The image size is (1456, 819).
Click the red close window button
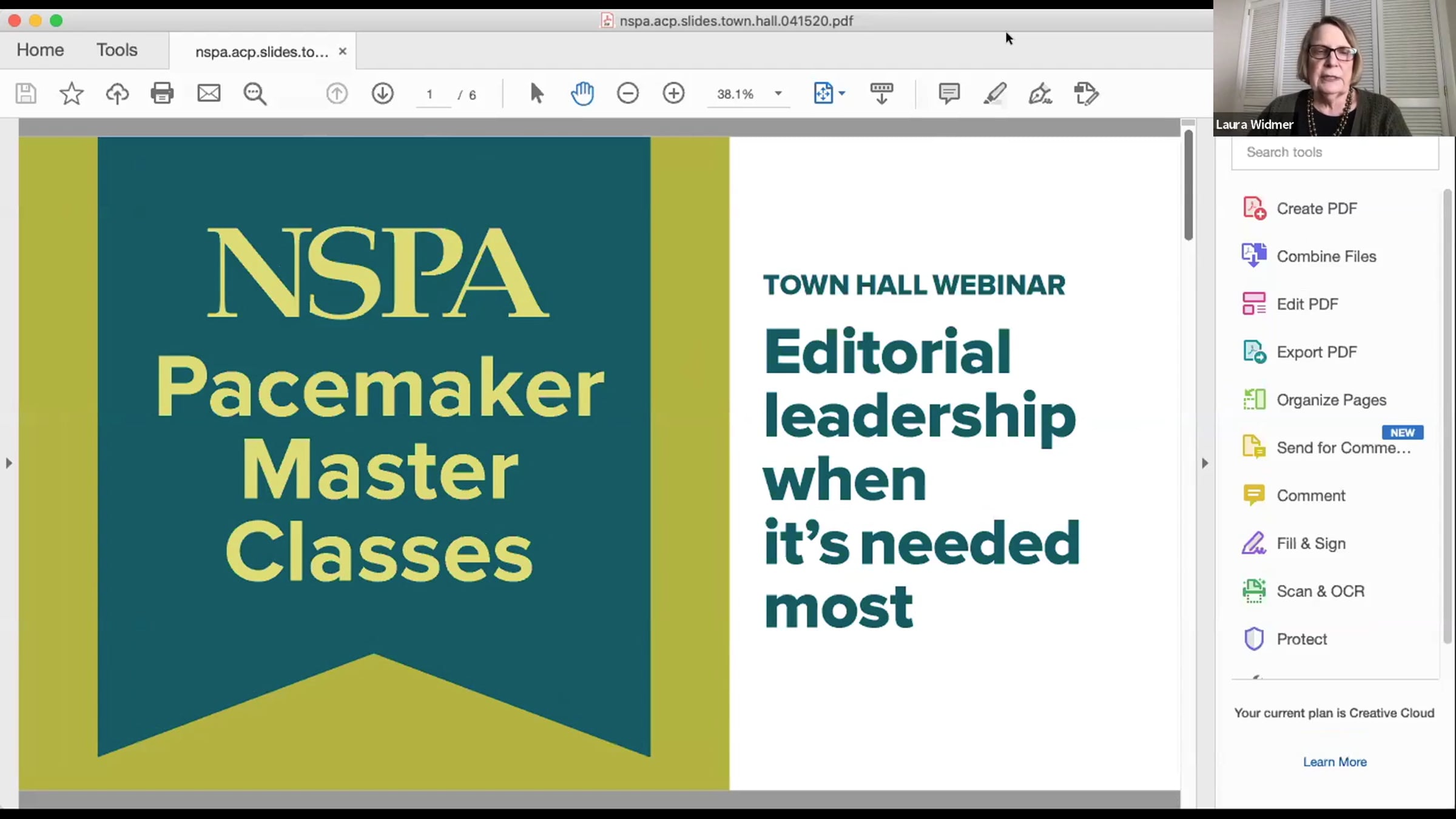(x=15, y=21)
